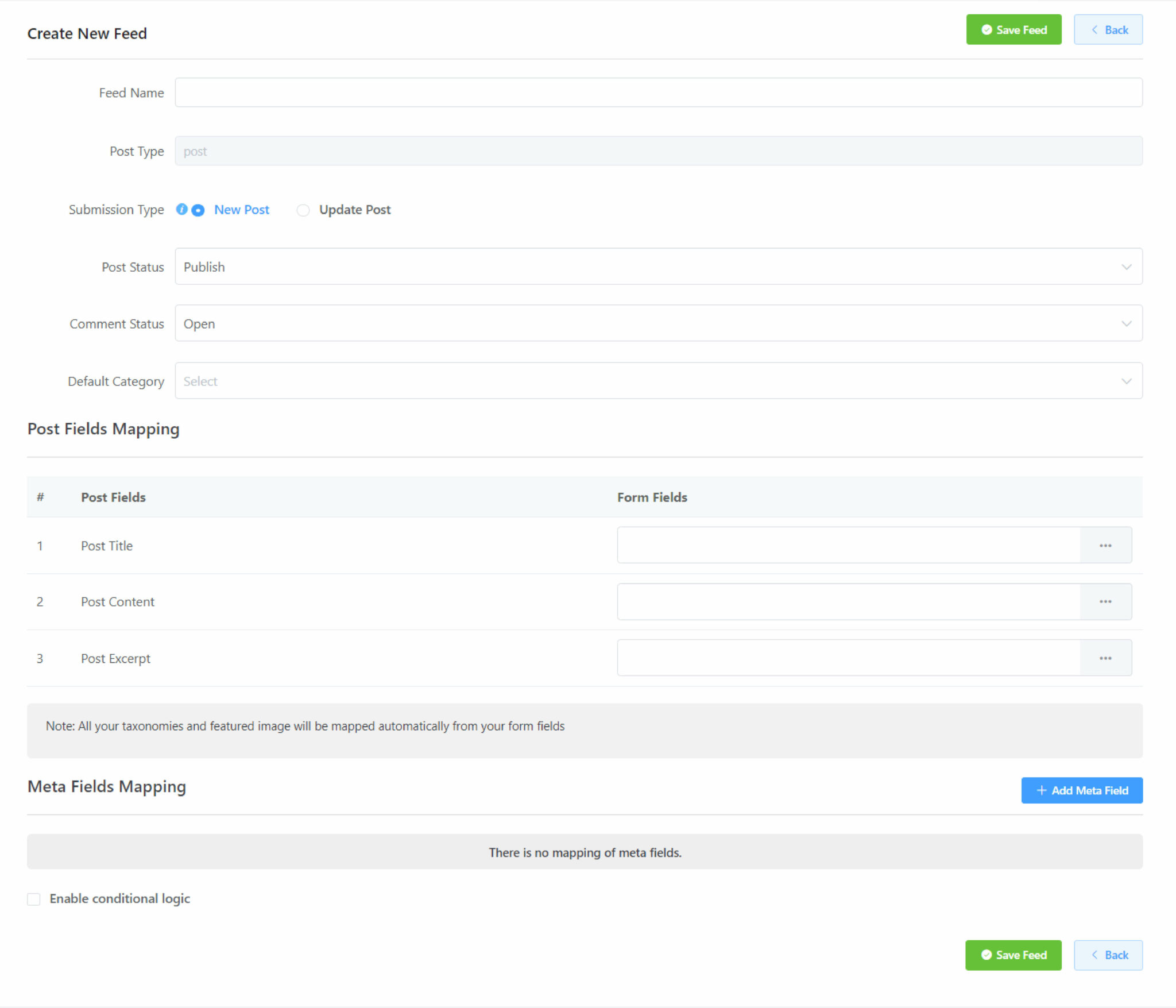
Task: Open the Post Content field options menu
Action: [x=1105, y=601]
